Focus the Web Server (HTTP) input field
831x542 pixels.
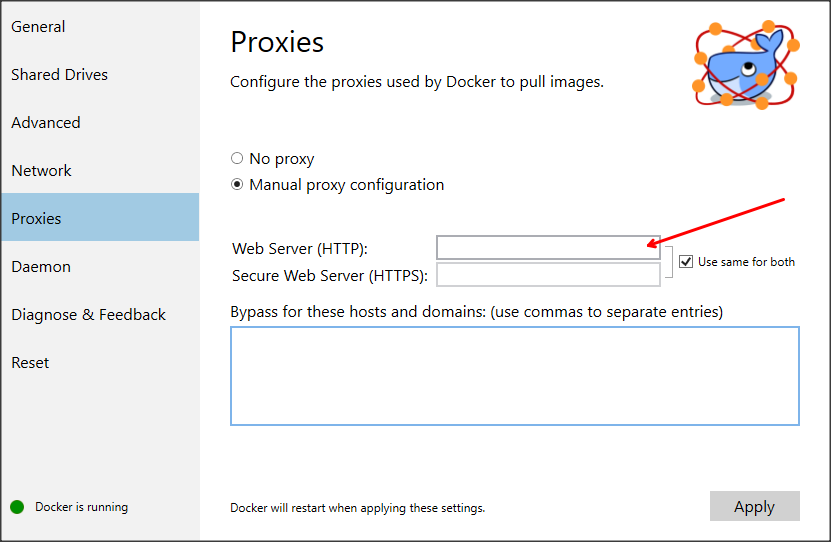(x=548, y=247)
